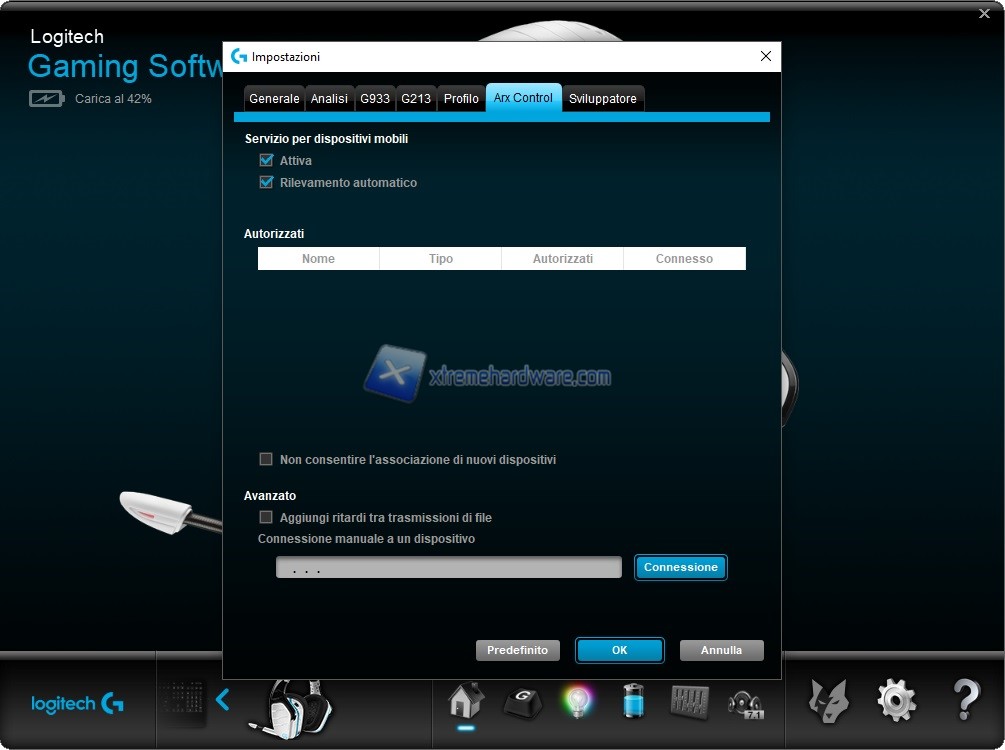Disable Rilevamento automatico checkbox
The height and width of the screenshot is (750, 1005).
coord(266,183)
